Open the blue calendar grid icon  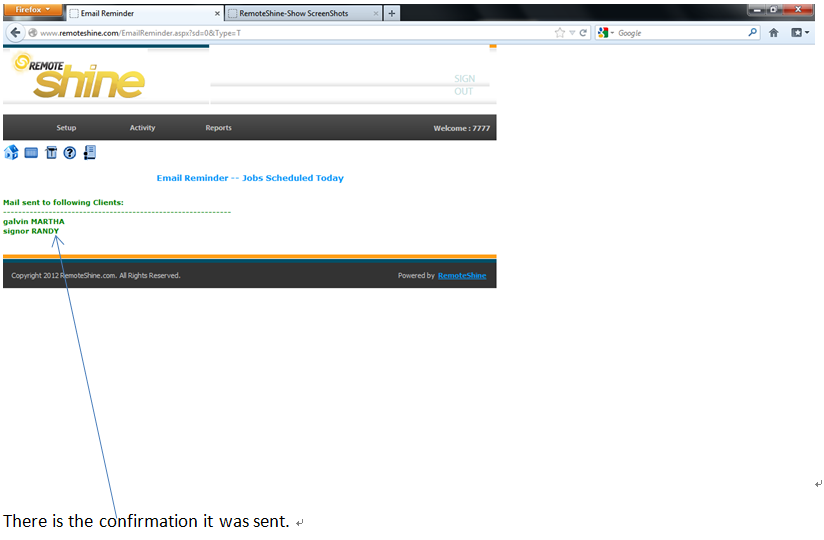pos(32,153)
